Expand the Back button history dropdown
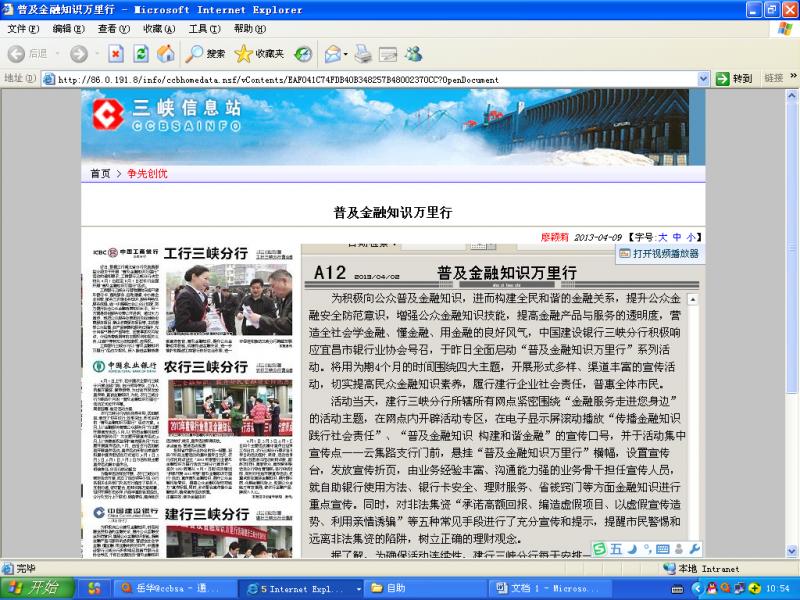 click(57, 54)
